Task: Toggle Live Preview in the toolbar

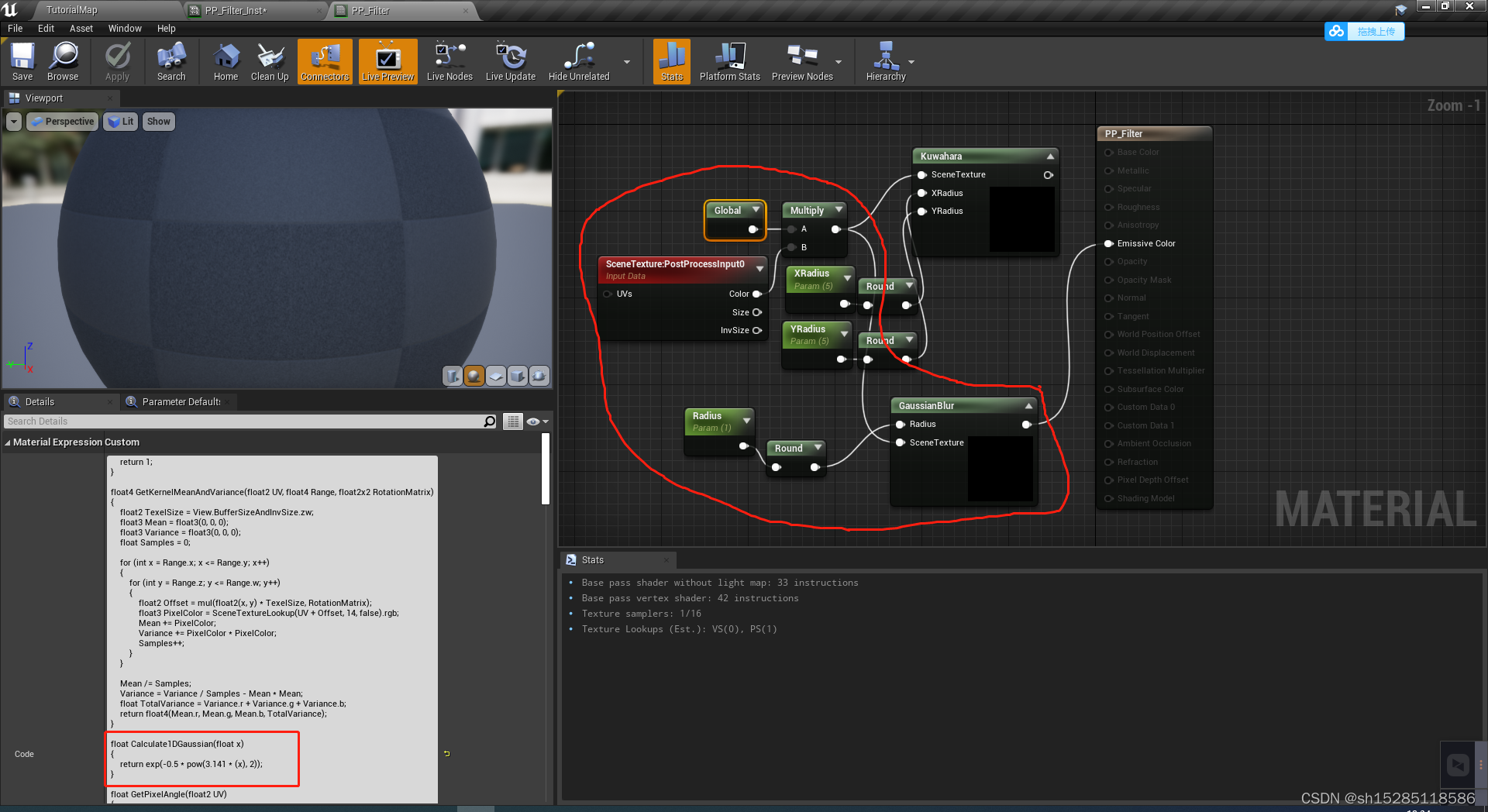Action: tap(388, 61)
